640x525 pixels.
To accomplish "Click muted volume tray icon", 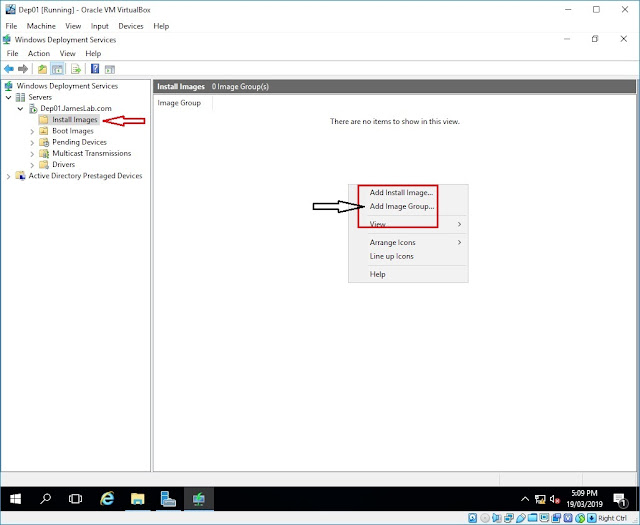I will pyautogui.click(x=554, y=499).
